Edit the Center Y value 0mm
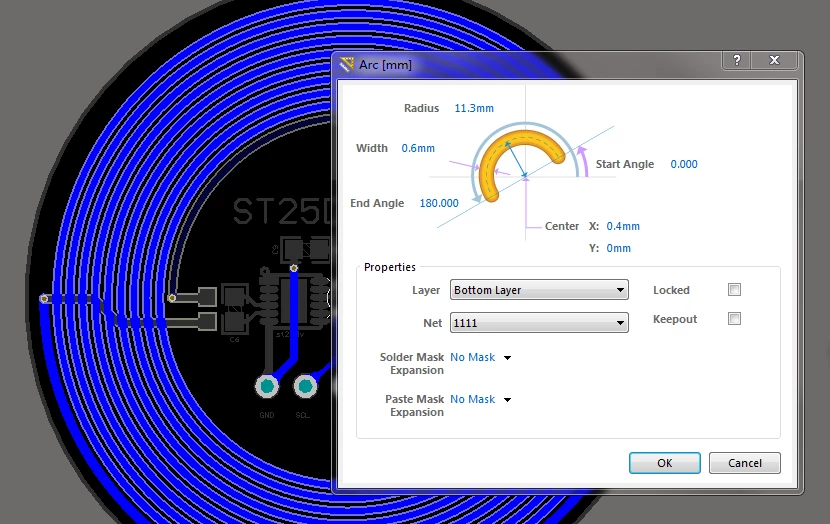Viewport: 830px width, 524px height. click(618, 248)
